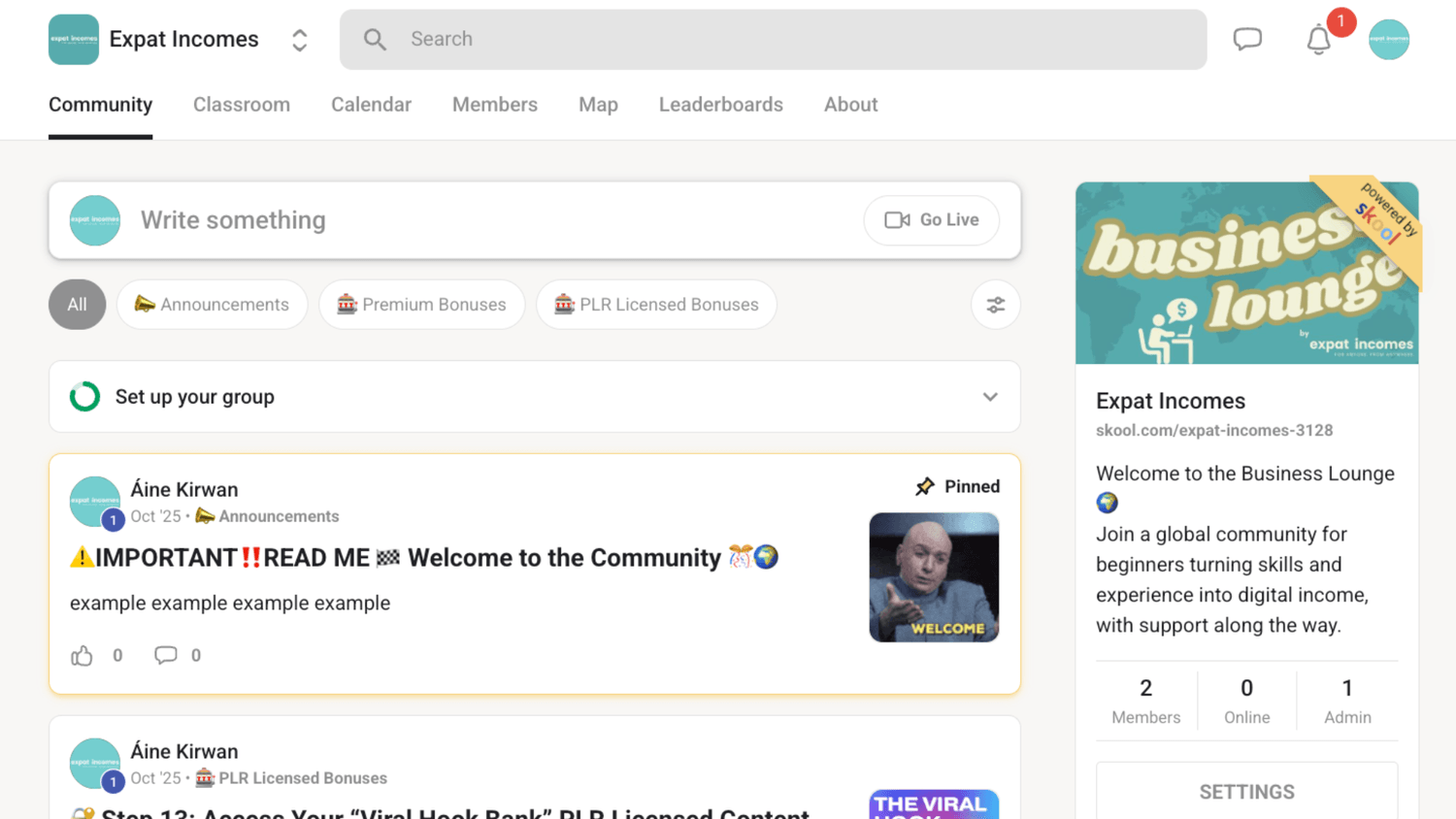The height and width of the screenshot is (819, 1456).
Task: Open the Map tab
Action: tap(598, 105)
